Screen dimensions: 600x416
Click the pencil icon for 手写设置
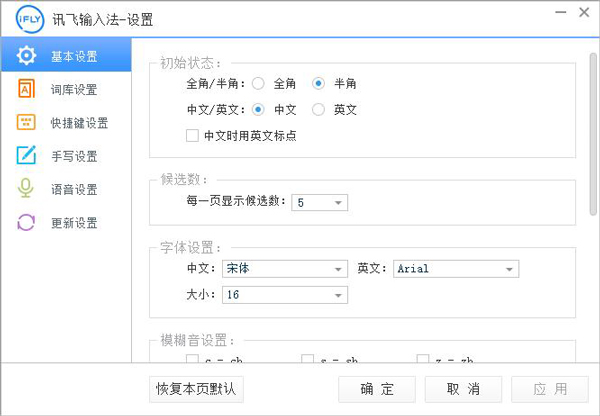(x=26, y=155)
